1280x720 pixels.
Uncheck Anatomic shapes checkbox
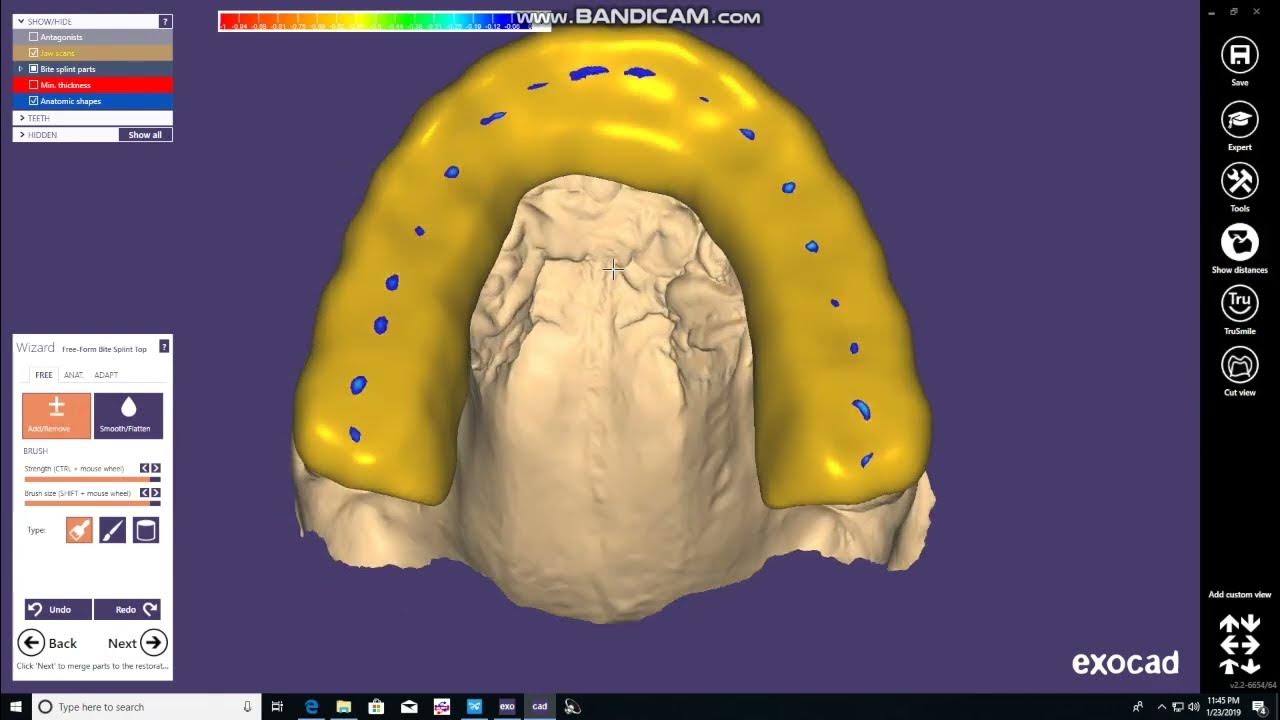point(34,101)
